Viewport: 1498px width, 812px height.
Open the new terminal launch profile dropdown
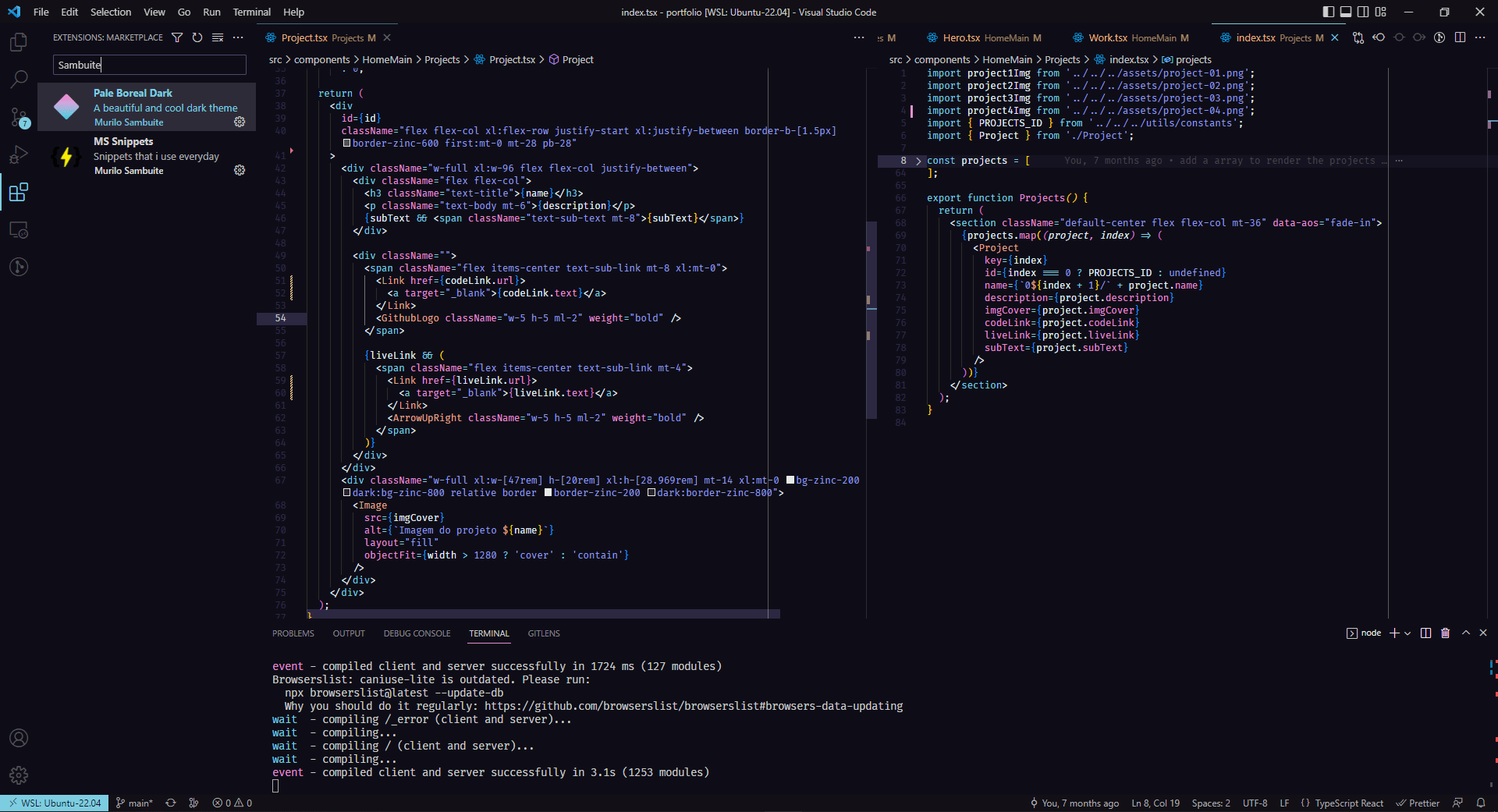(x=1407, y=633)
